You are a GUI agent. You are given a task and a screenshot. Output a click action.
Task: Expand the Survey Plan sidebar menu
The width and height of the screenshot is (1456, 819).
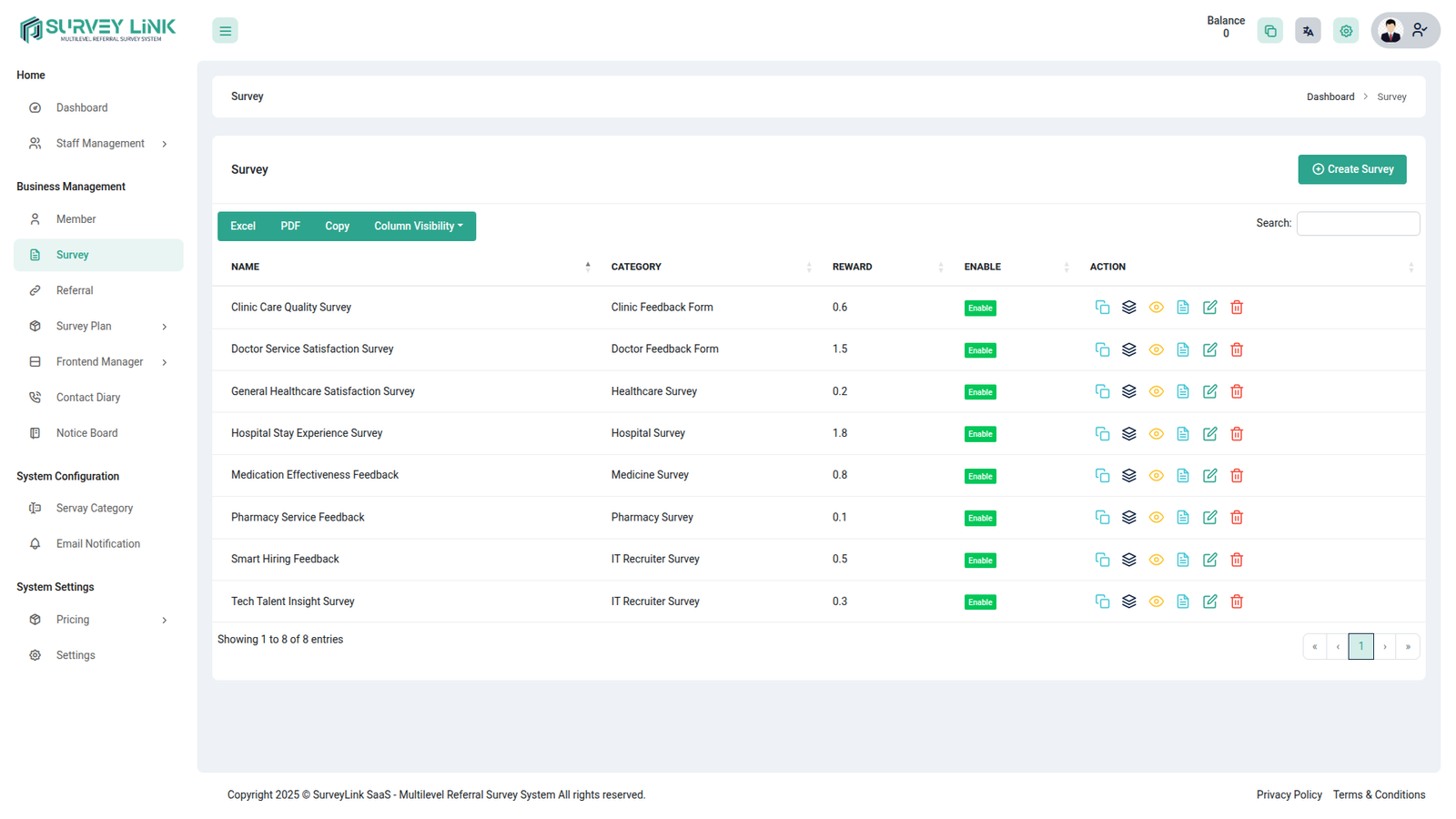click(98, 326)
